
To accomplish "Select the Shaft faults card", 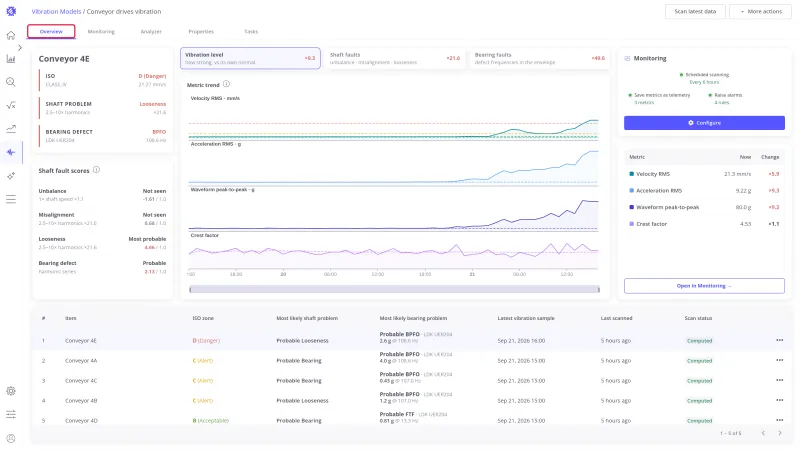I will (x=395, y=58).
